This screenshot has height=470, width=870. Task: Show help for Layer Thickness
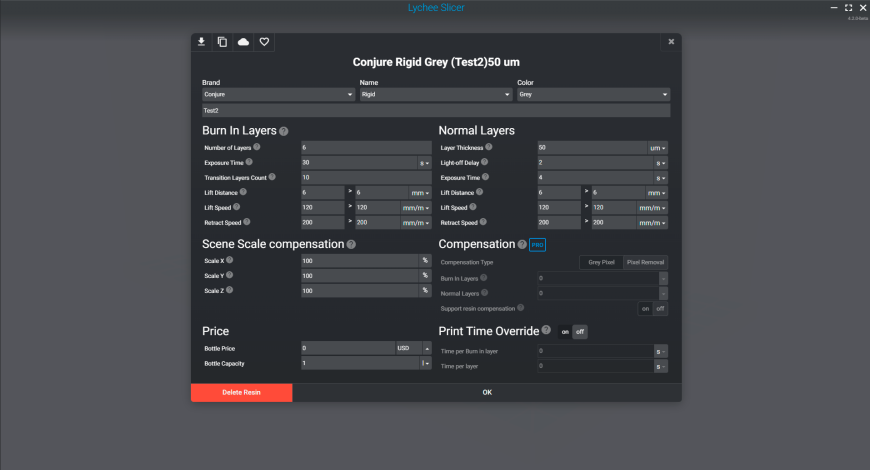489,147
